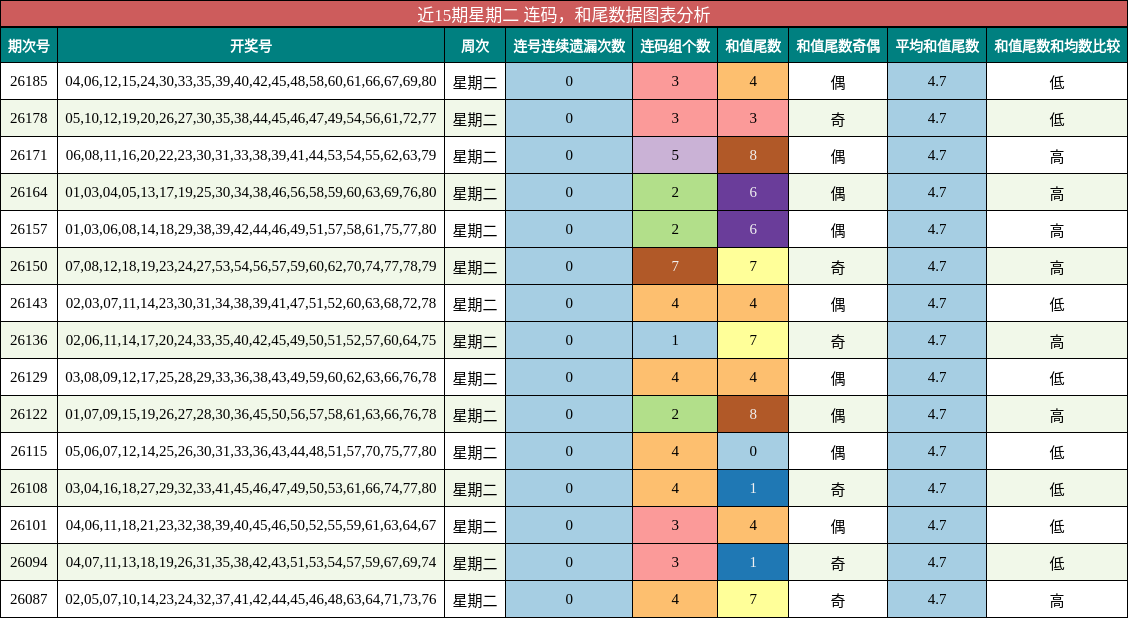Click '高' comparison cell in row 26087
This screenshot has height=618, width=1128.
tap(1057, 600)
